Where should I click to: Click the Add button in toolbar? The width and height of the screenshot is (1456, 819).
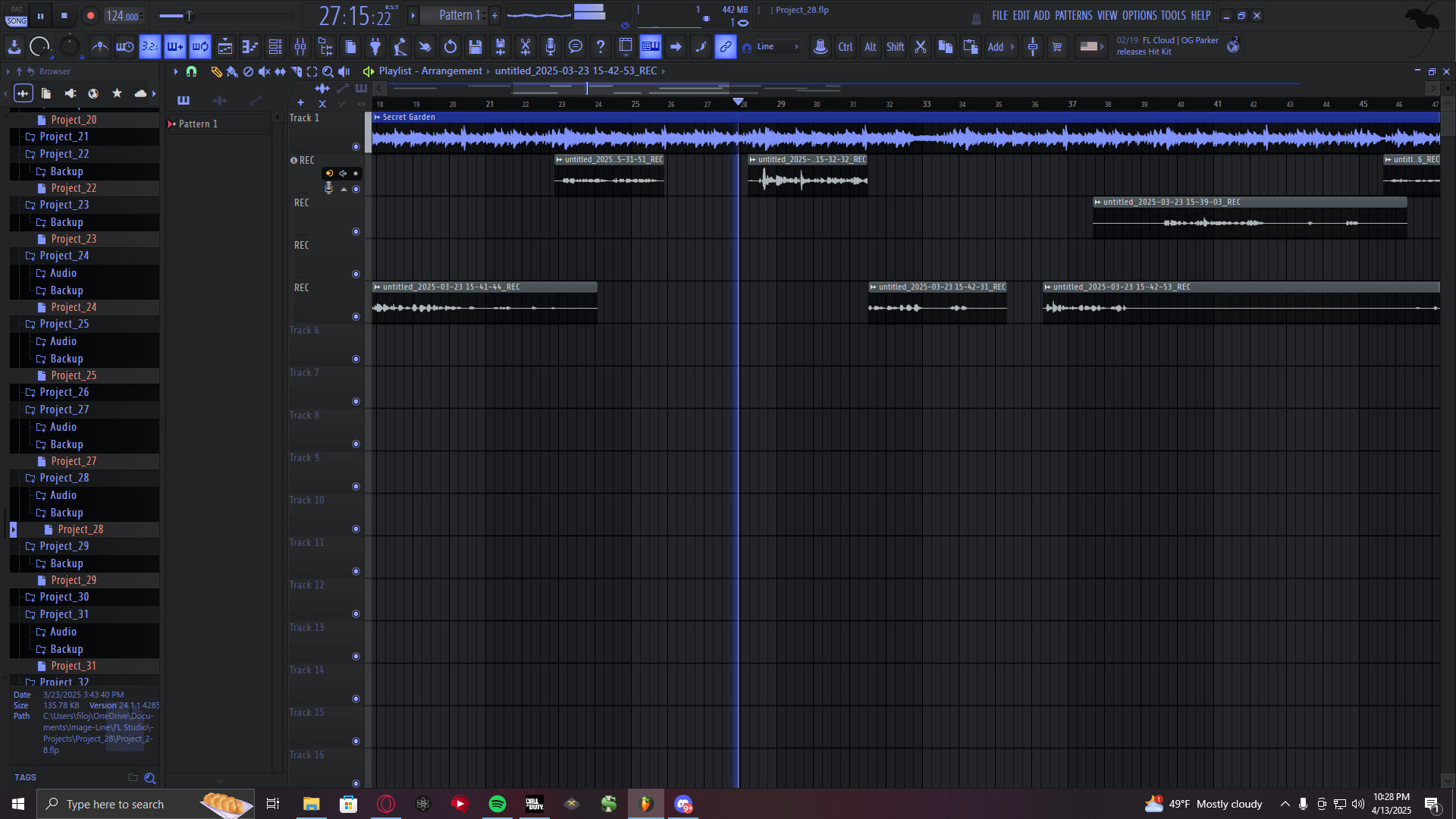(995, 47)
